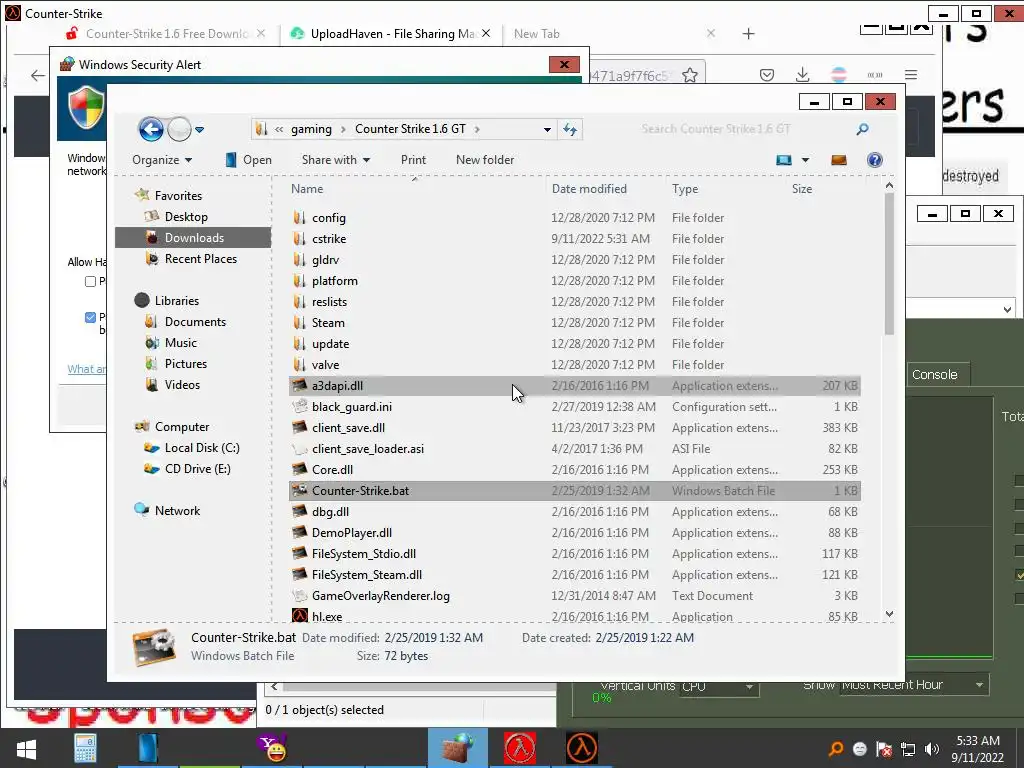Image resolution: width=1024 pixels, height=768 pixels.
Task: Switch to the Counter-Strike 1.6 Free Download tab
Action: (167, 34)
